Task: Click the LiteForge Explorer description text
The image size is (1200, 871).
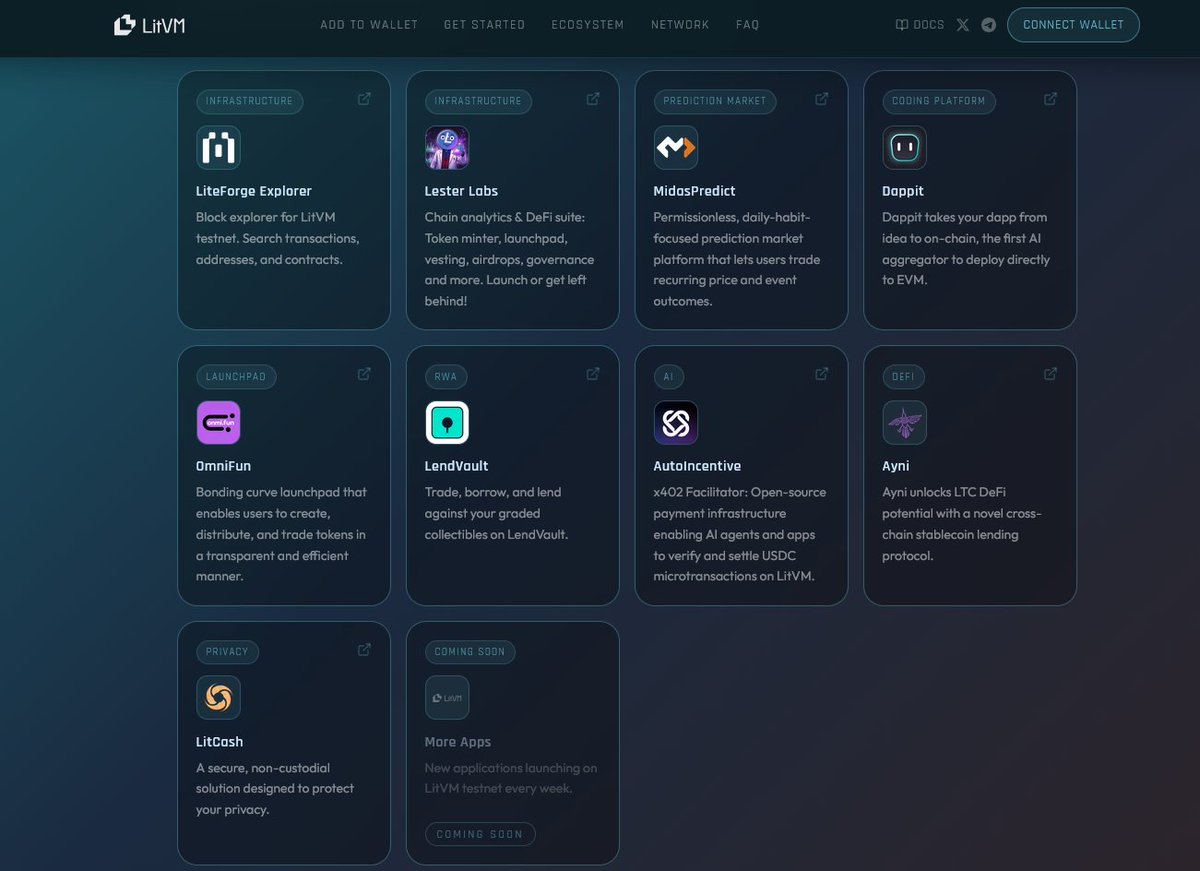Action: click(278, 238)
